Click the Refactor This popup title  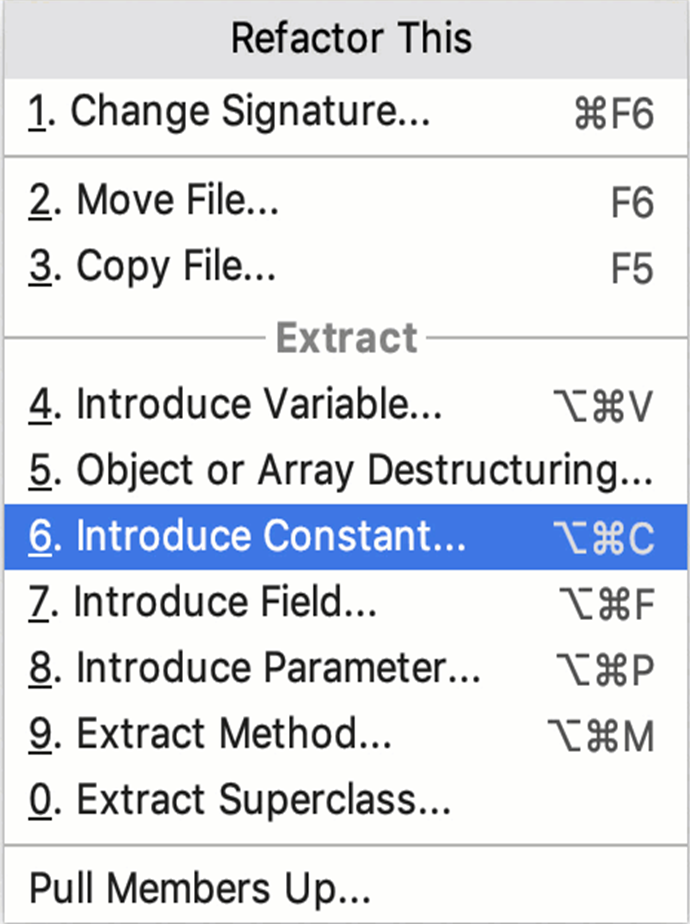pyautogui.click(x=351, y=39)
